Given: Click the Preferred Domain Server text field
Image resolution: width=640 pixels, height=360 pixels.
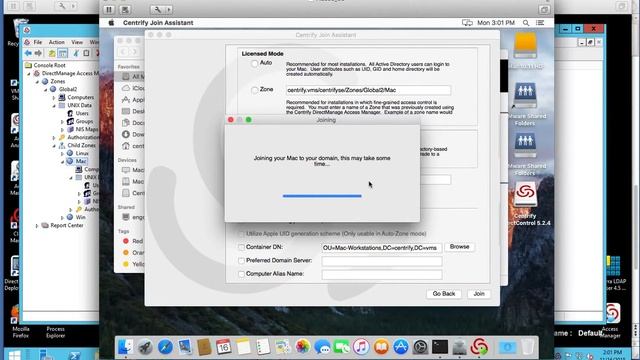Looking at the screenshot, I should tap(382, 261).
